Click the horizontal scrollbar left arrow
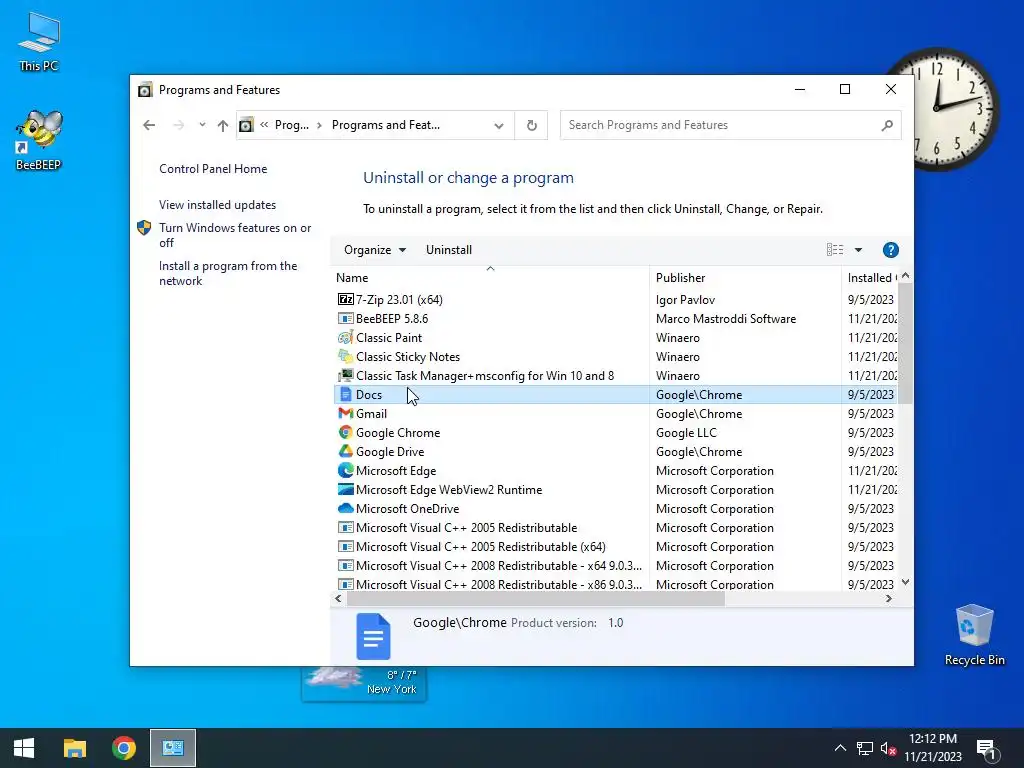1024x768 pixels. point(338,598)
